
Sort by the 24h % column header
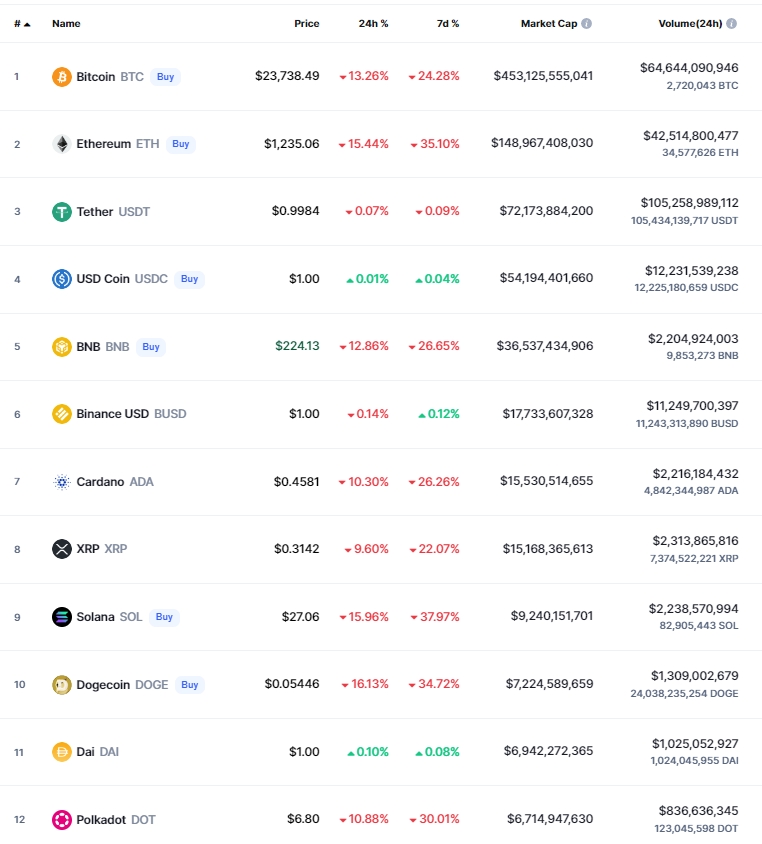coord(373,24)
